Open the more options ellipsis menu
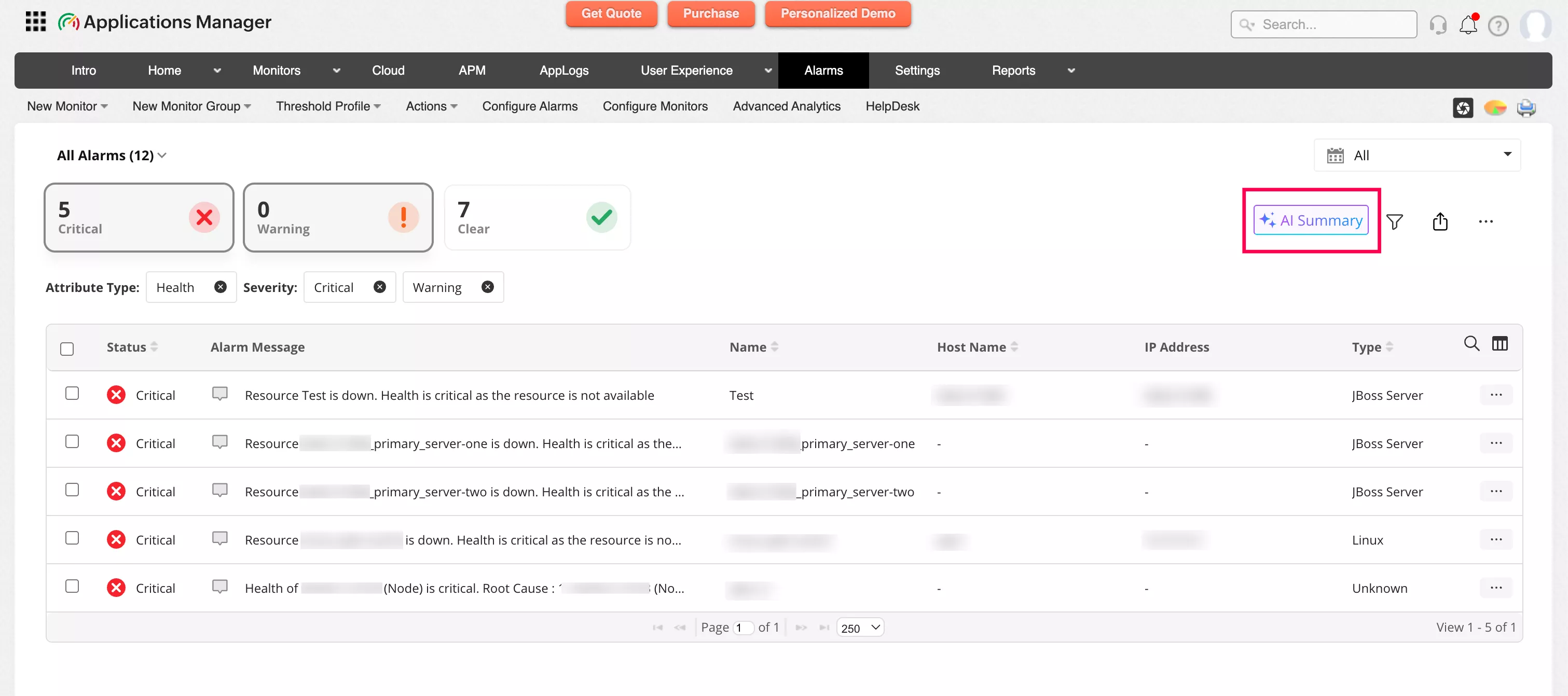The height and width of the screenshot is (696, 1568). (x=1486, y=221)
